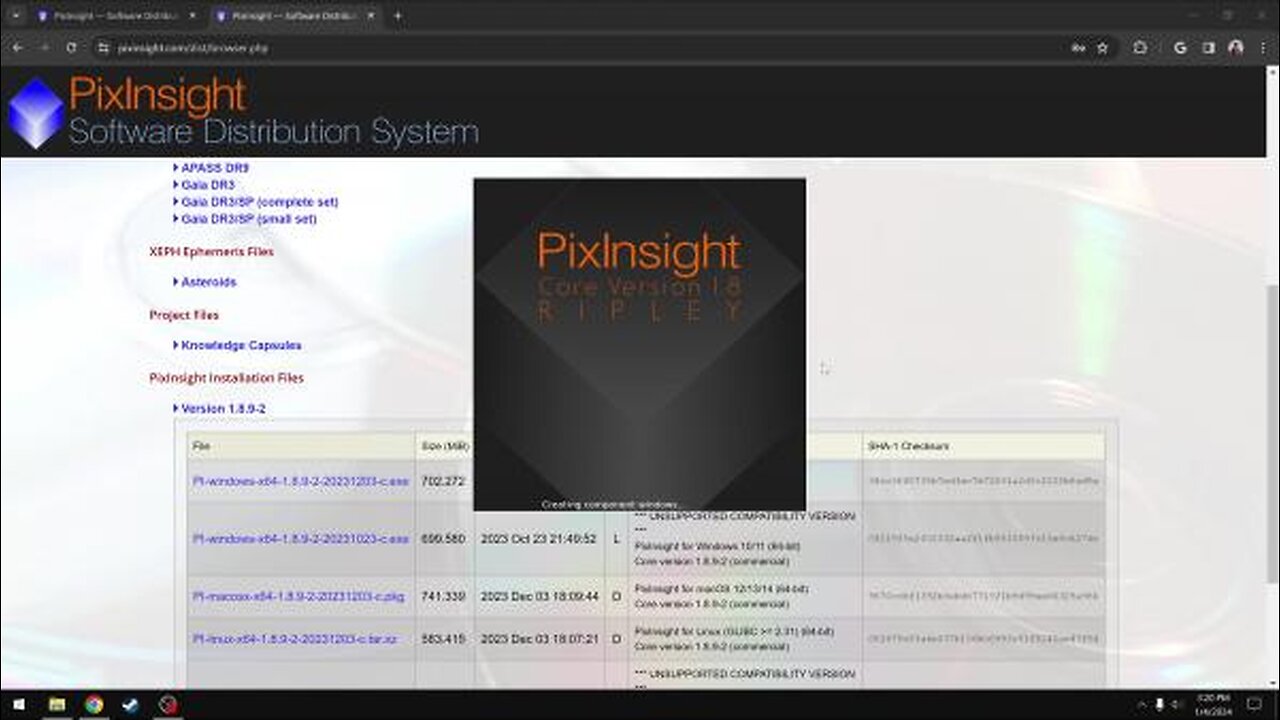1280x720 pixels.
Task: Switch to the first PixInsight browser tab
Action: [x=115, y=16]
